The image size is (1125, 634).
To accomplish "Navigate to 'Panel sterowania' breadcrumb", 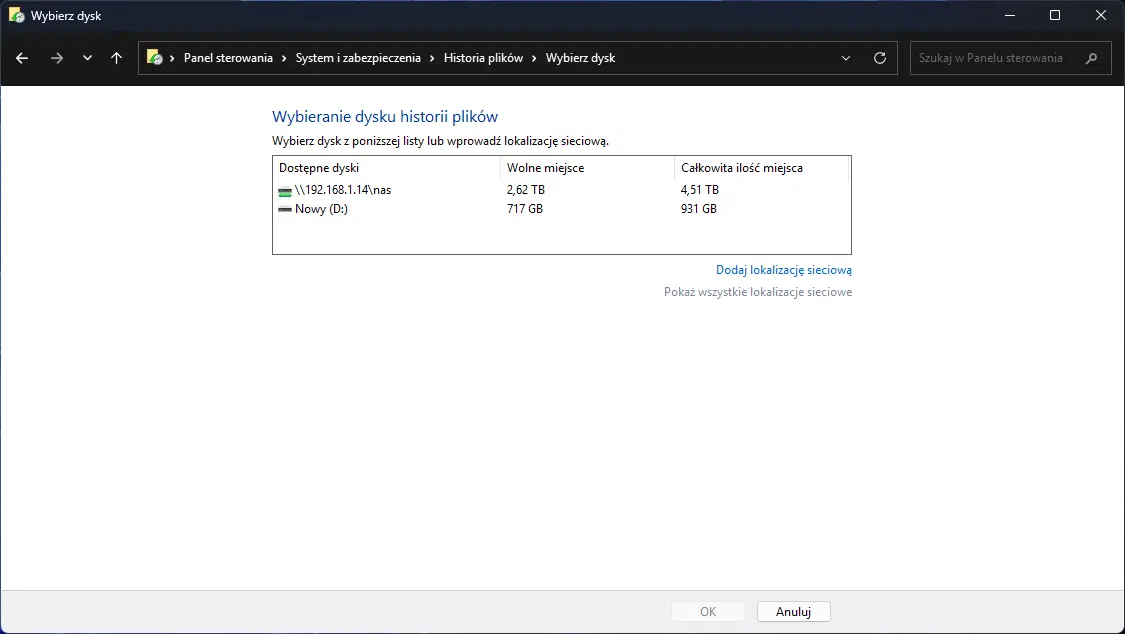I will coord(228,58).
